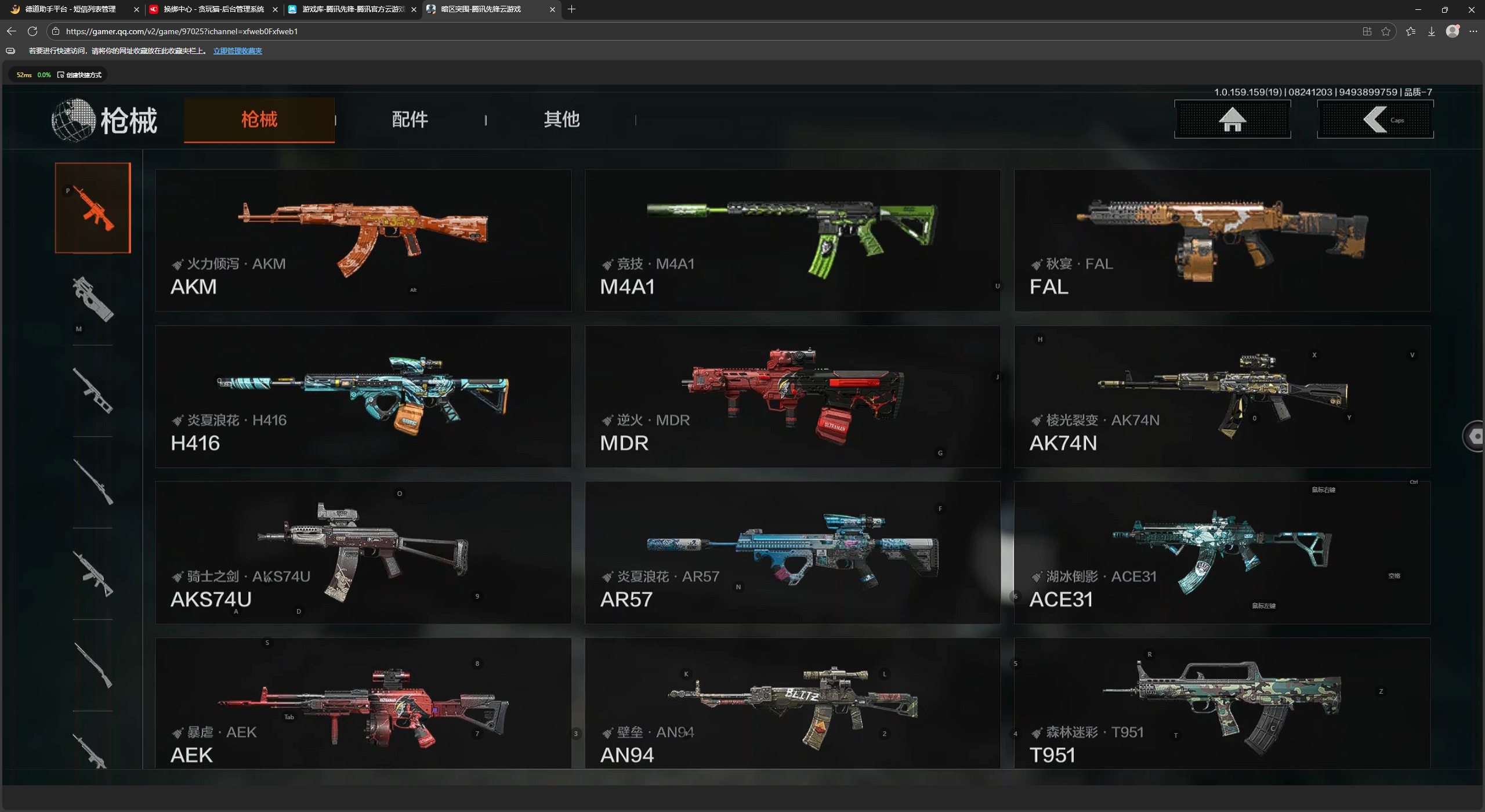Add page to favorites star icon
The width and height of the screenshot is (1485, 812).
point(1386,31)
